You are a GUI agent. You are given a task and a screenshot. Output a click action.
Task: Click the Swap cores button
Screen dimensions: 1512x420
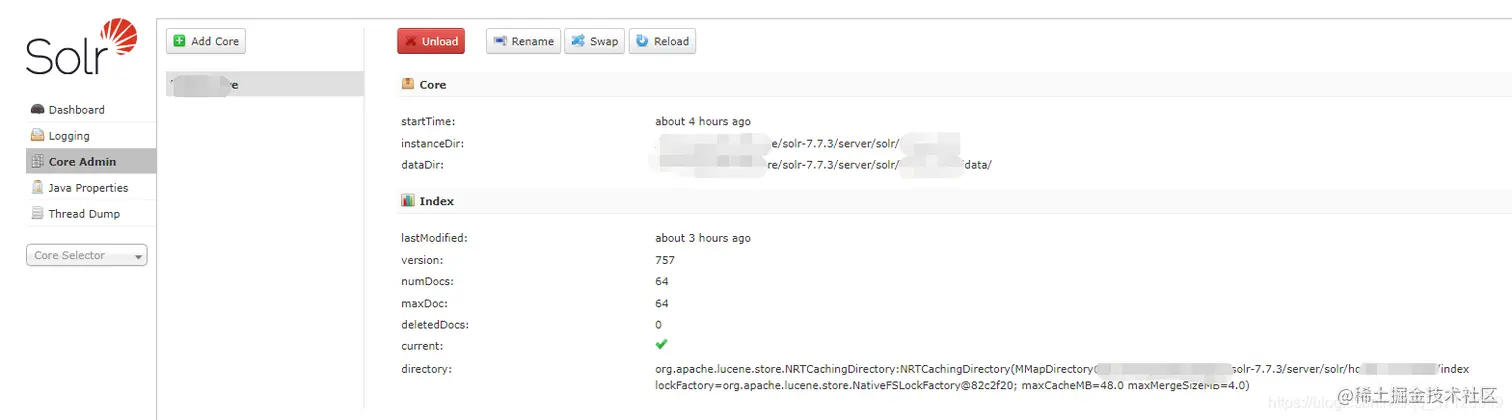coord(594,41)
